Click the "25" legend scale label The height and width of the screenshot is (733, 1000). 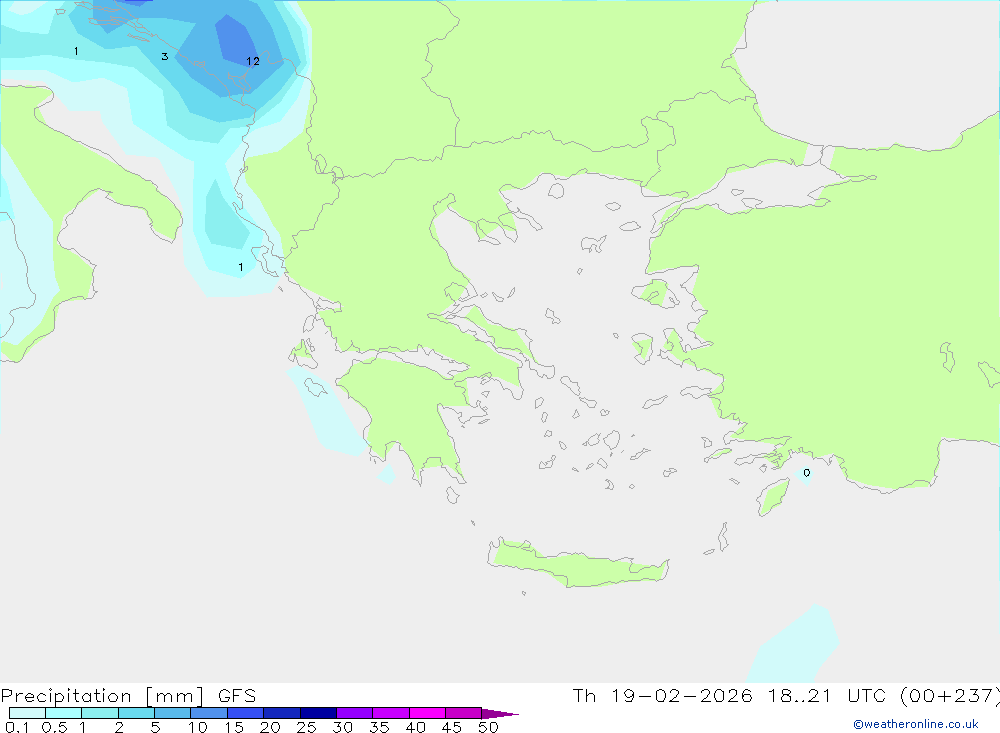(x=306, y=727)
